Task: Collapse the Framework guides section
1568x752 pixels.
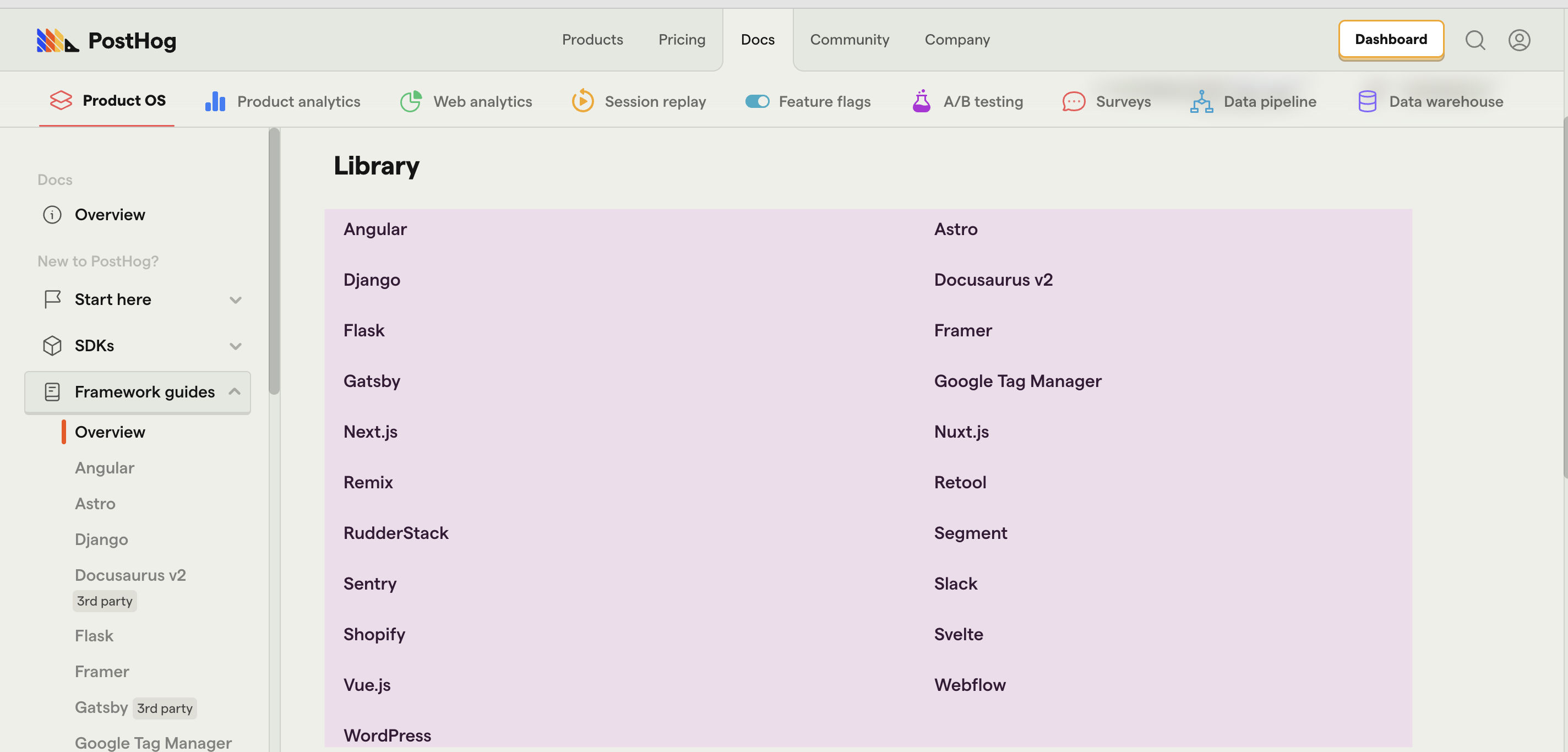Action: click(x=235, y=392)
